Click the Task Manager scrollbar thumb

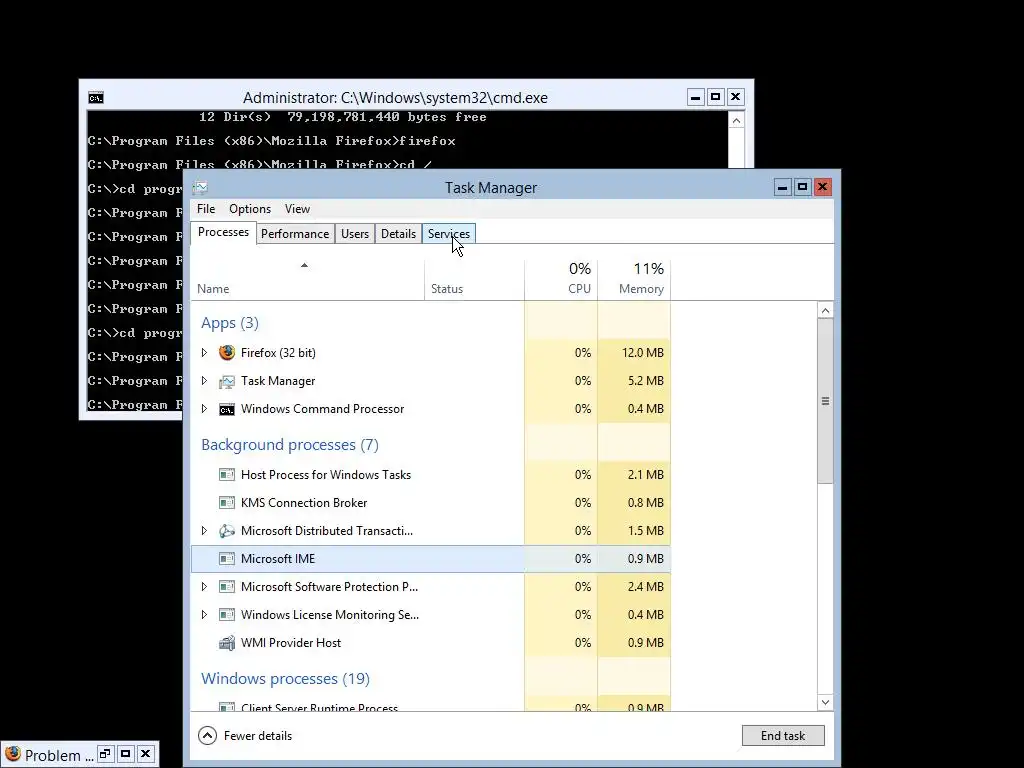[825, 401]
